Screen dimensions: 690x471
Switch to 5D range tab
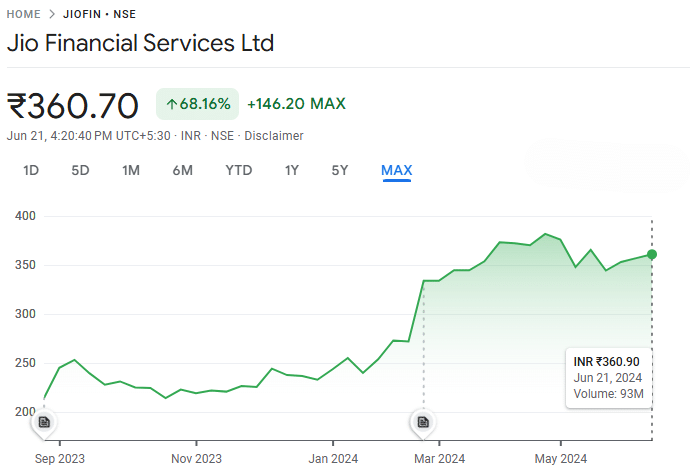pos(81,170)
